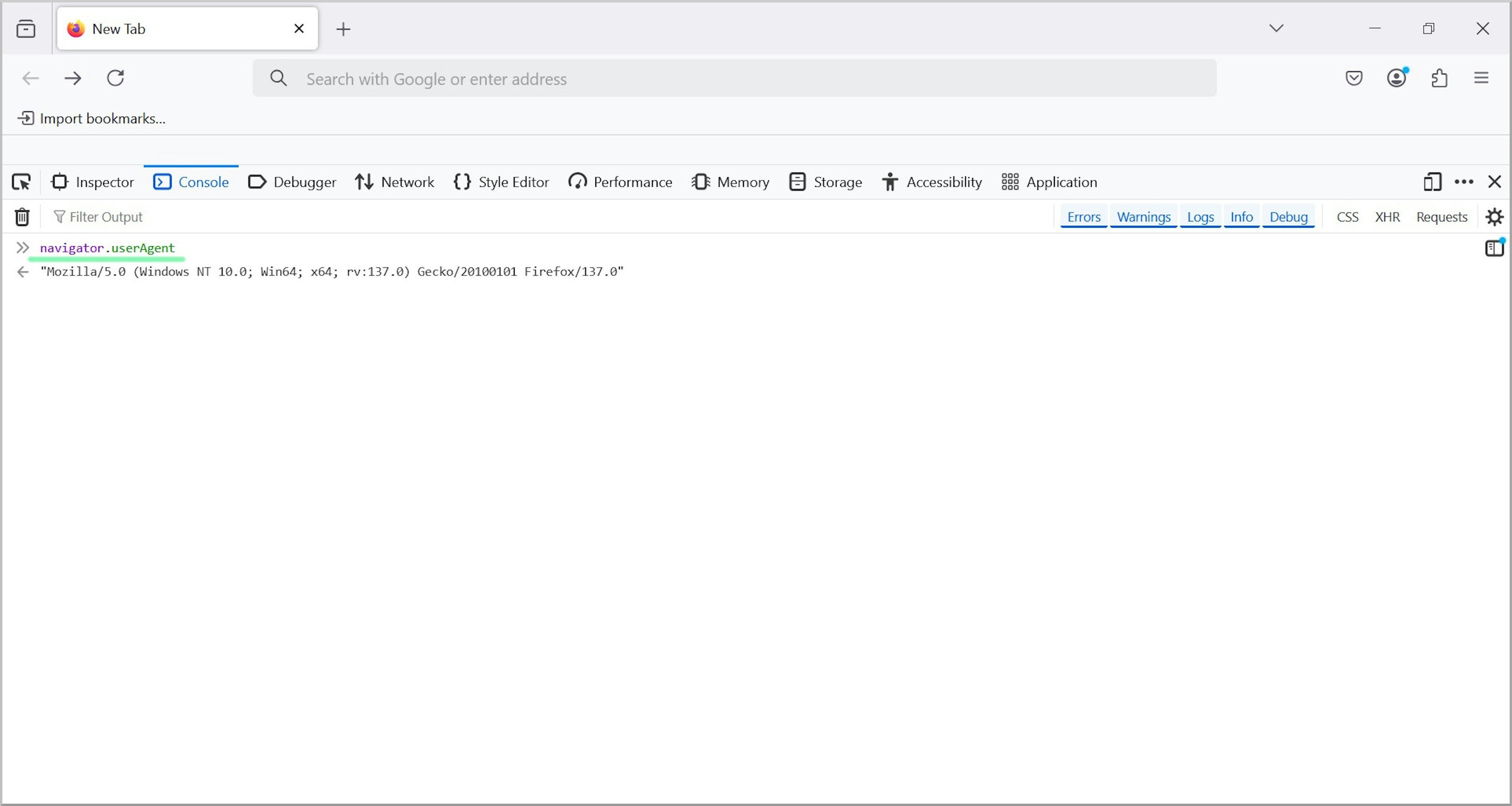The height and width of the screenshot is (806, 1512).
Task: Toggle Responsive Design Mode icon
Action: click(1432, 182)
